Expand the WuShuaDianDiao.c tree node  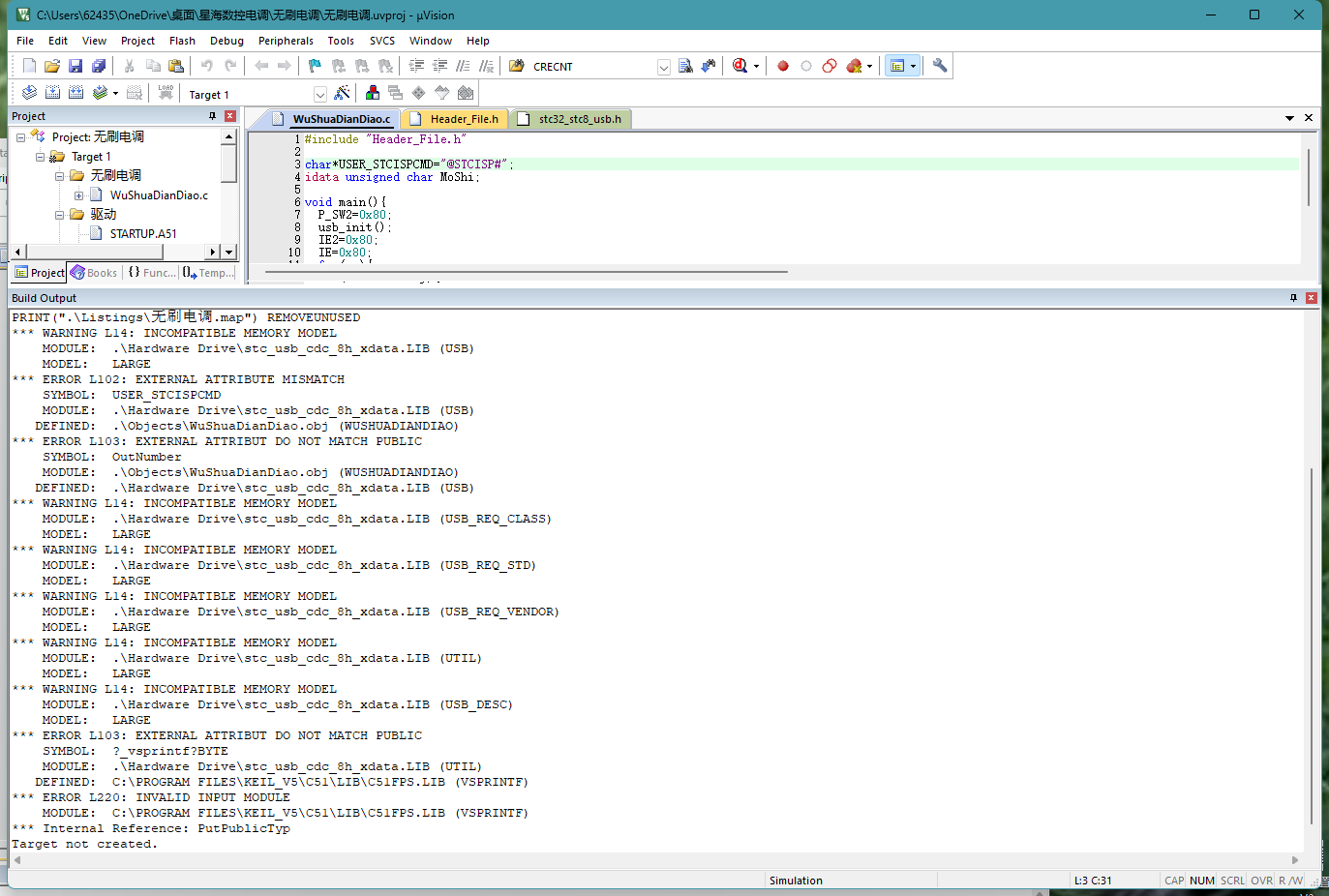[x=78, y=195]
